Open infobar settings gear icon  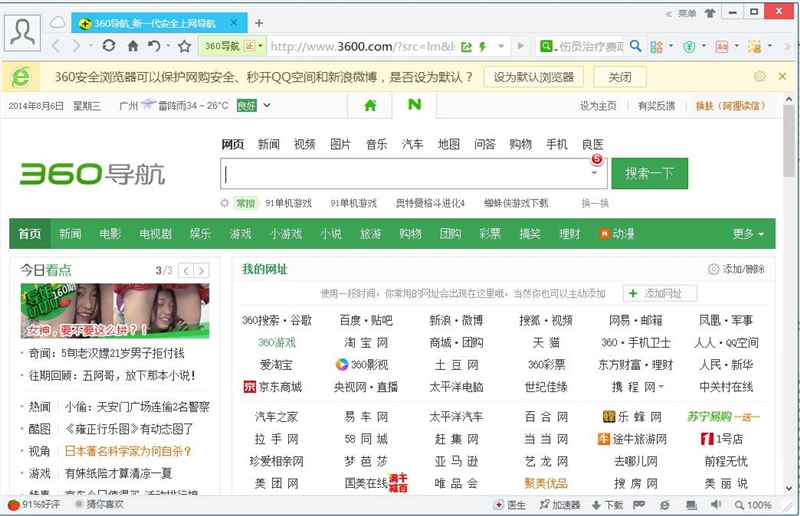point(760,77)
